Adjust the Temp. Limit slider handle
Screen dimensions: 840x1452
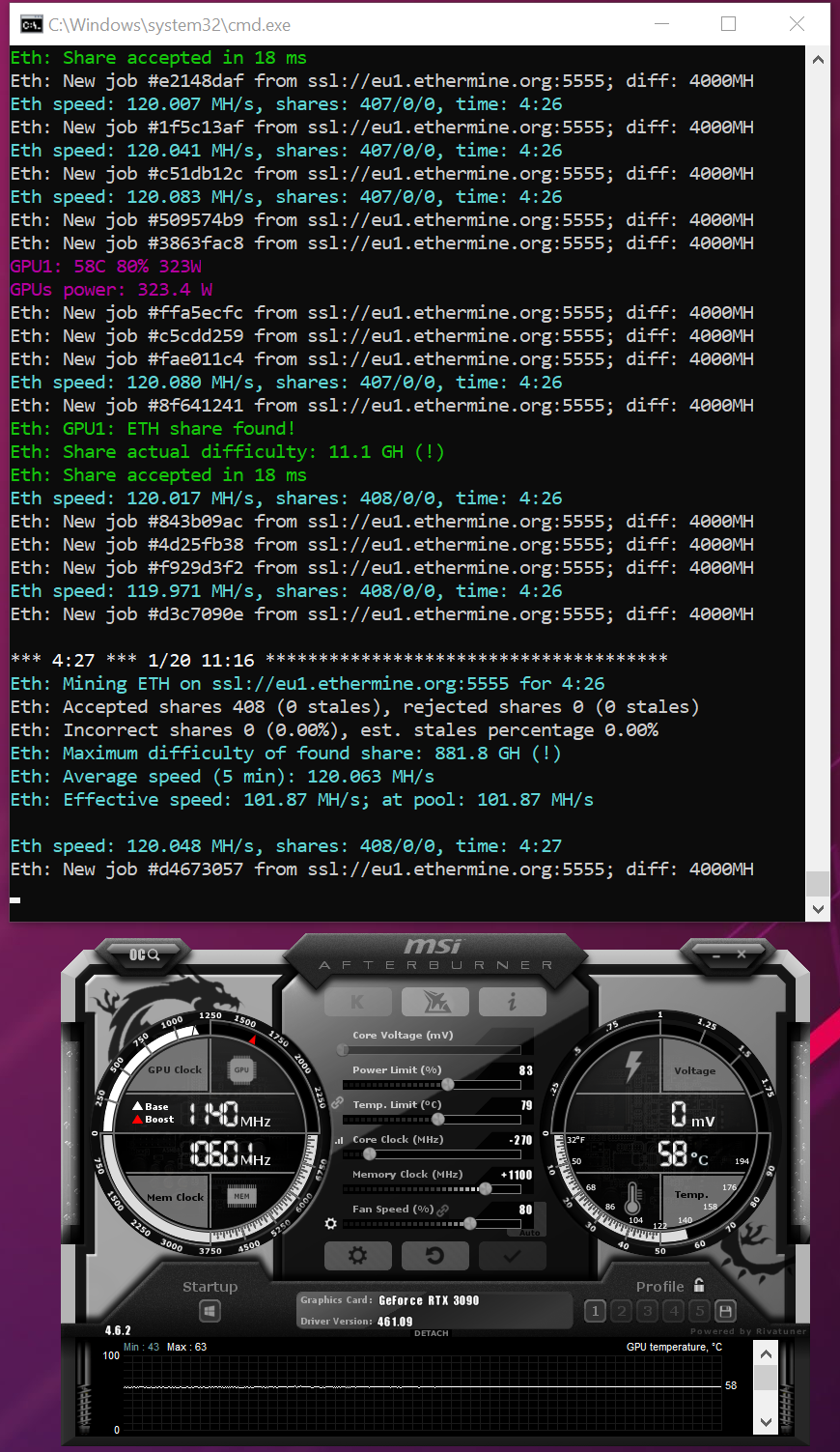pyautogui.click(x=438, y=1119)
